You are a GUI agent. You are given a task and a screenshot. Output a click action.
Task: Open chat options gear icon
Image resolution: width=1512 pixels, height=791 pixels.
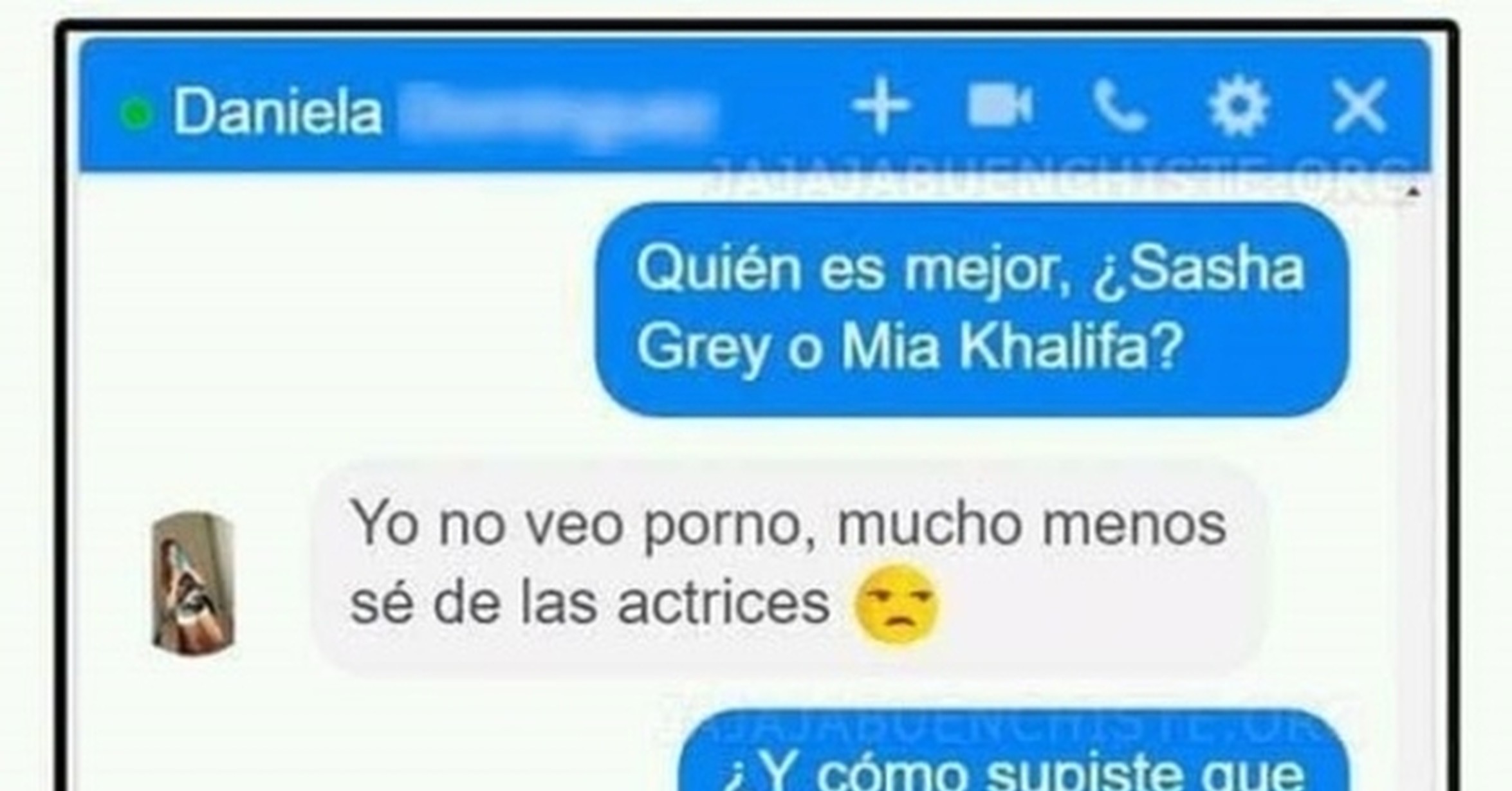point(1238,107)
